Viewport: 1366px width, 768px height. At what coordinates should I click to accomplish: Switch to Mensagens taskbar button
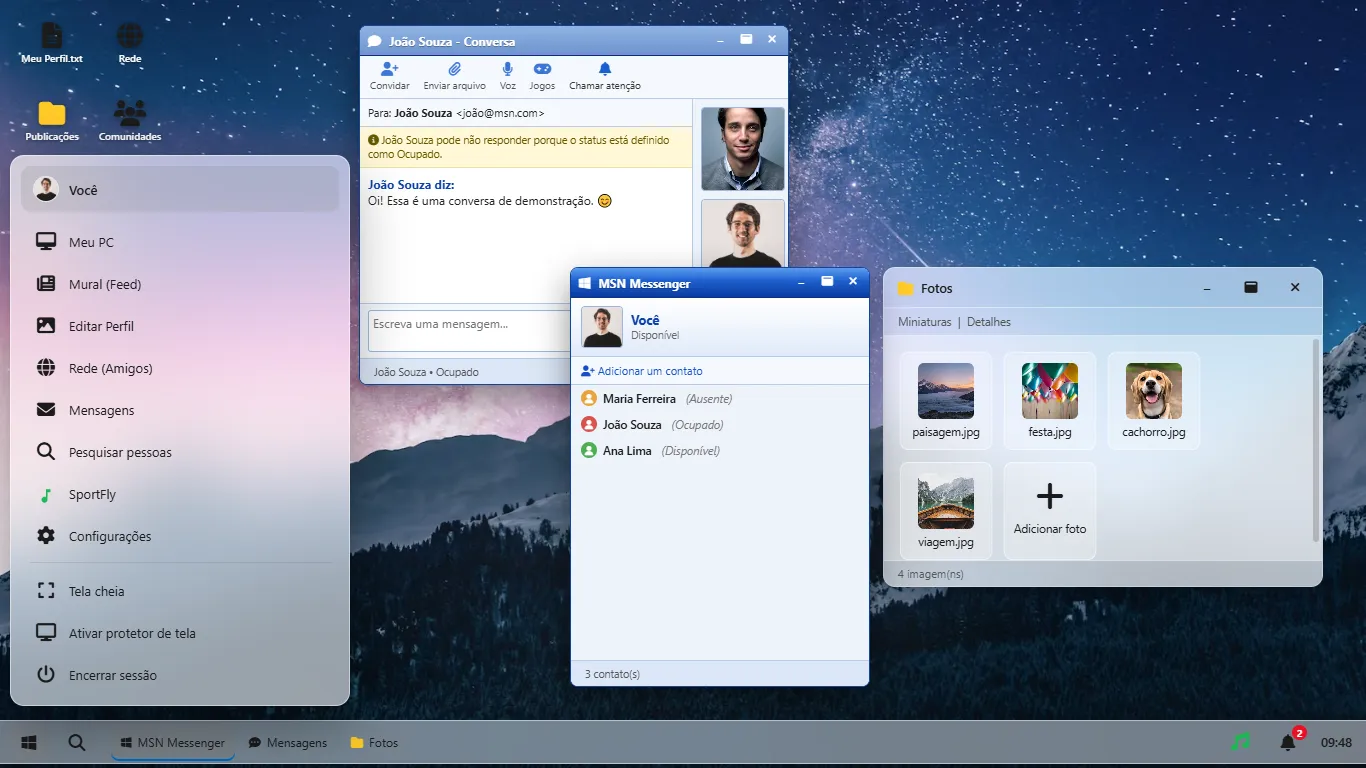pos(288,743)
